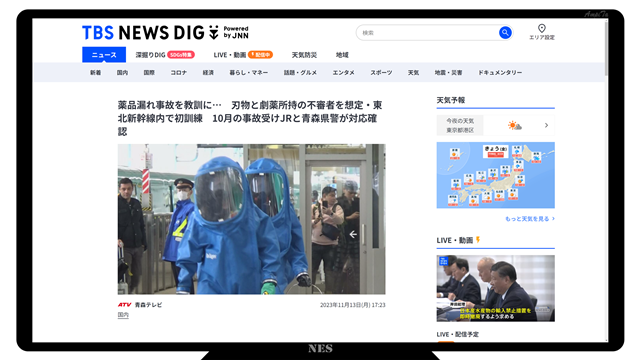
Task: Open the 天気防災 tab
Action: pyautogui.click(x=304, y=55)
